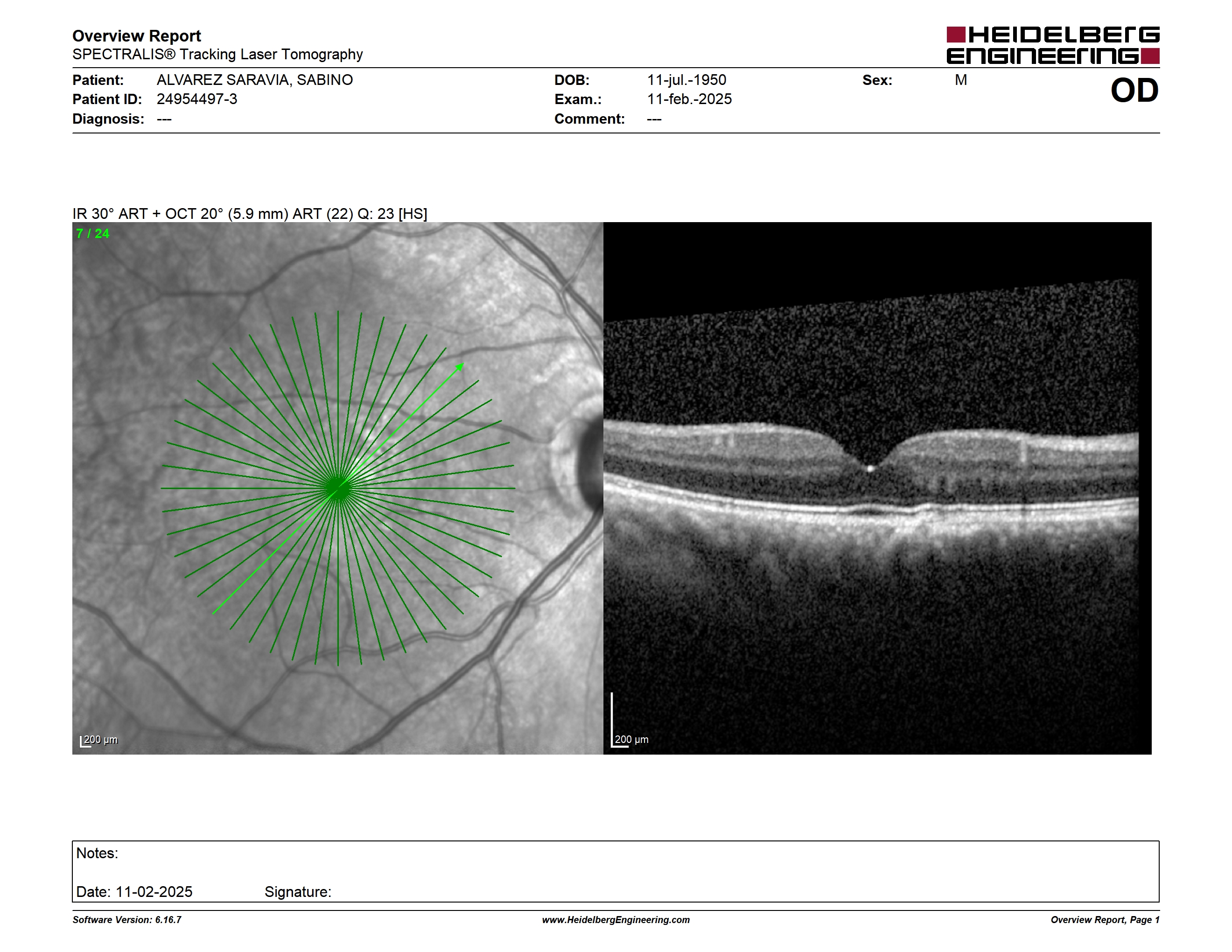This screenshot has height=952, width=1232.
Task: Click the OCT B-scan cross-section image
Action: click(877, 488)
